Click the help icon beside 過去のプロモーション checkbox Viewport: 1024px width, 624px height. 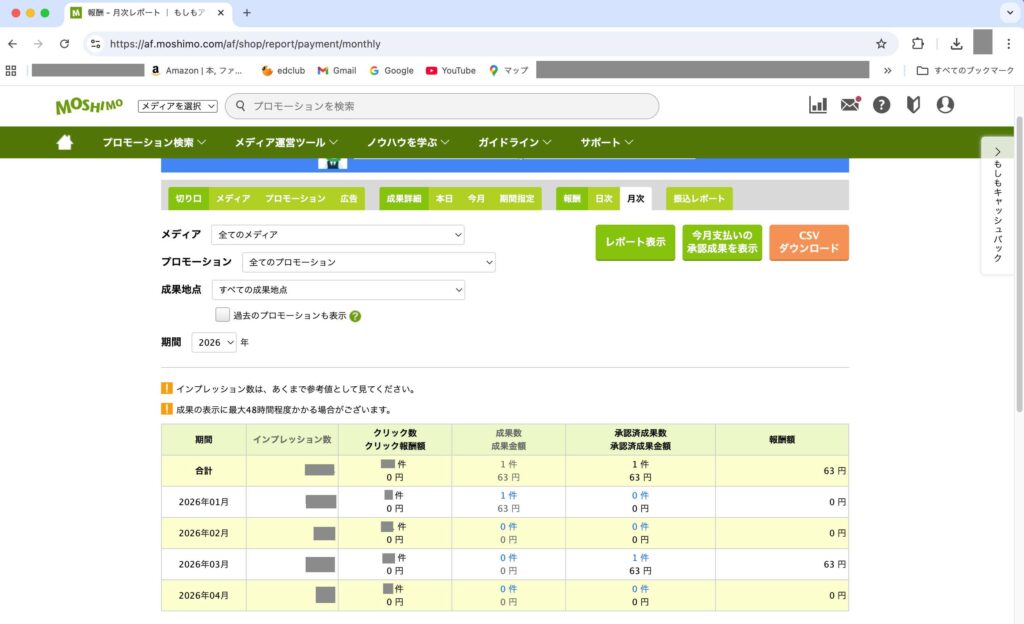click(355, 316)
